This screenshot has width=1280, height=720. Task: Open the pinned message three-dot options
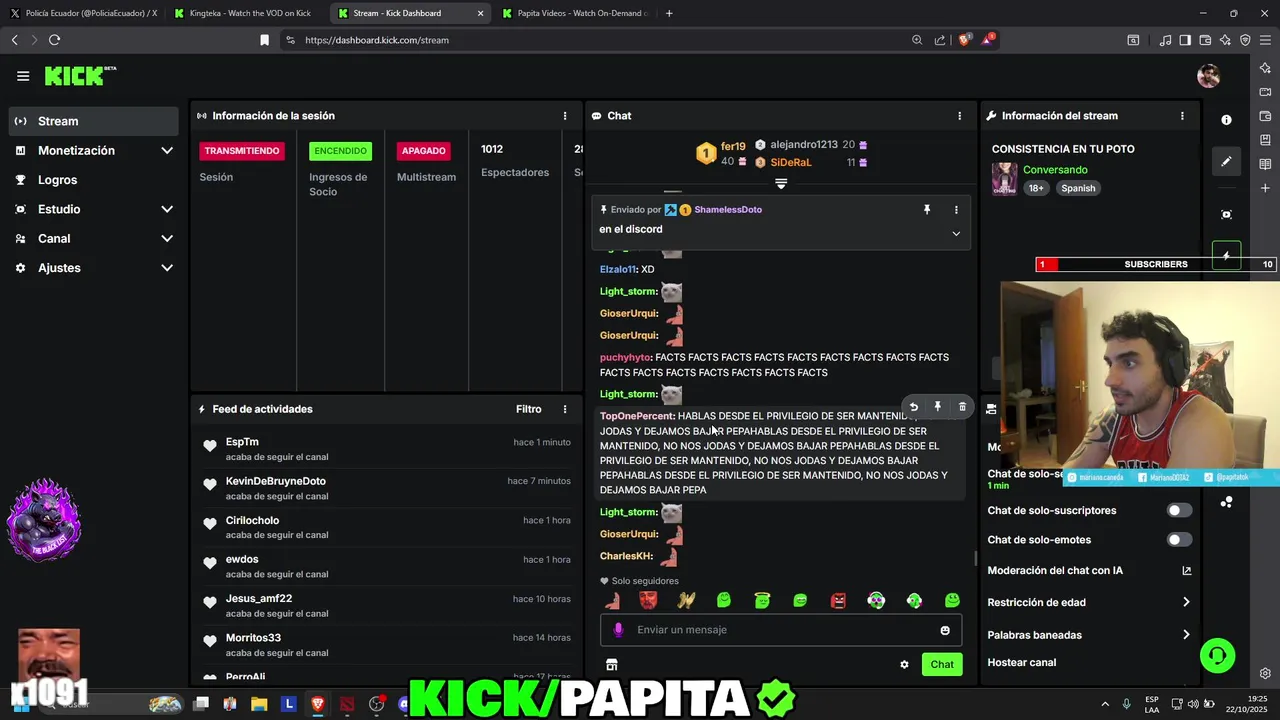(x=956, y=210)
